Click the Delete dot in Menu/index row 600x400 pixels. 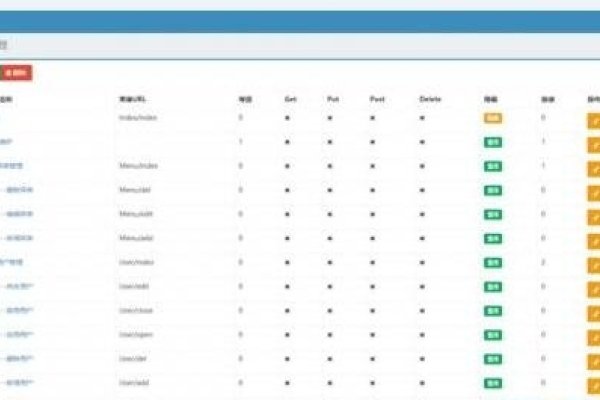[423, 166]
